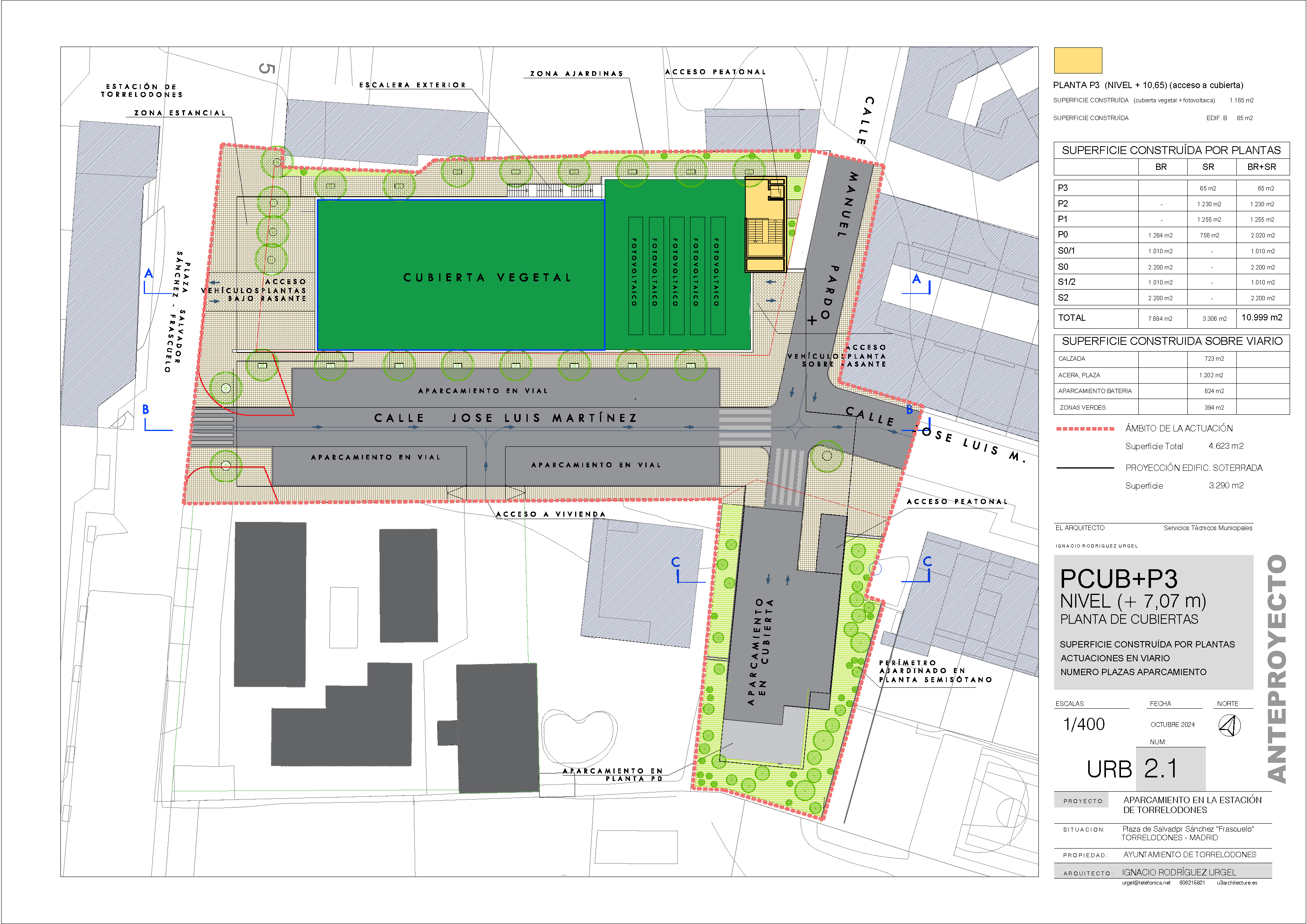Click the Cubierta Vegetal label on the green roof
Image resolution: width=1307 pixels, height=924 pixels.
pos(487,278)
